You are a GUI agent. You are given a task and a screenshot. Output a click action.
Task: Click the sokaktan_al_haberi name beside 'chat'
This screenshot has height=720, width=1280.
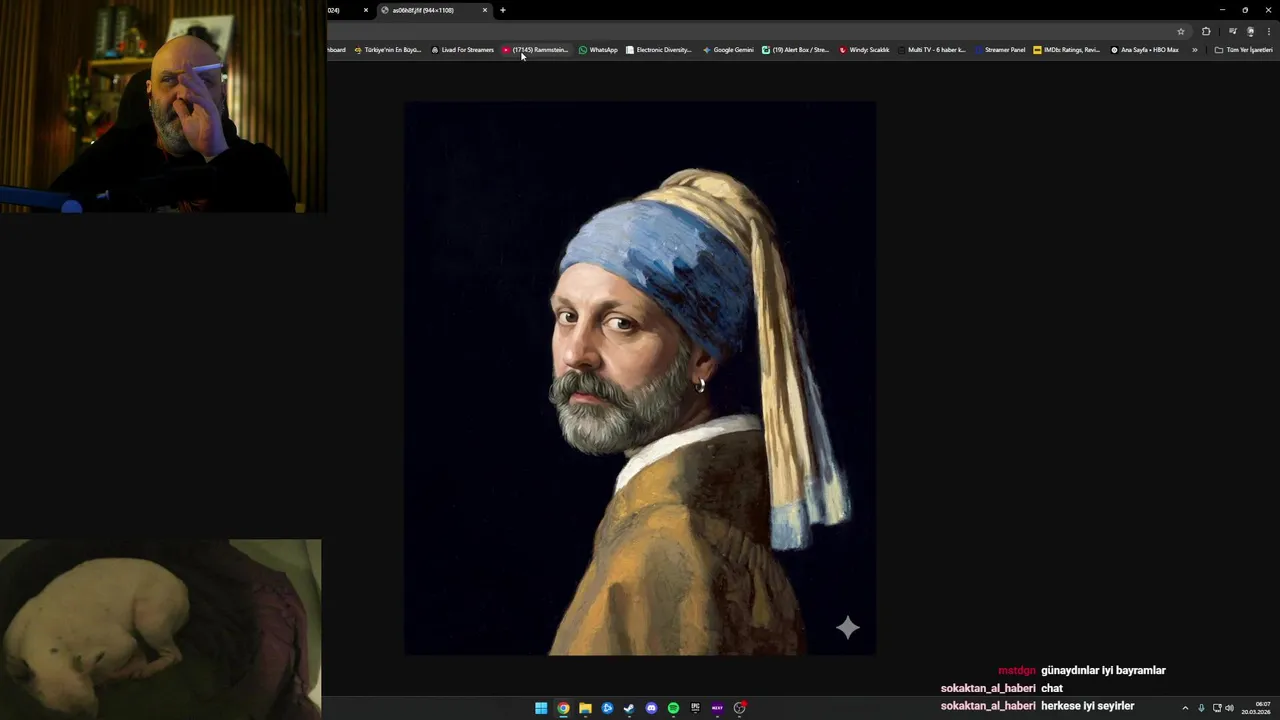click(988, 688)
